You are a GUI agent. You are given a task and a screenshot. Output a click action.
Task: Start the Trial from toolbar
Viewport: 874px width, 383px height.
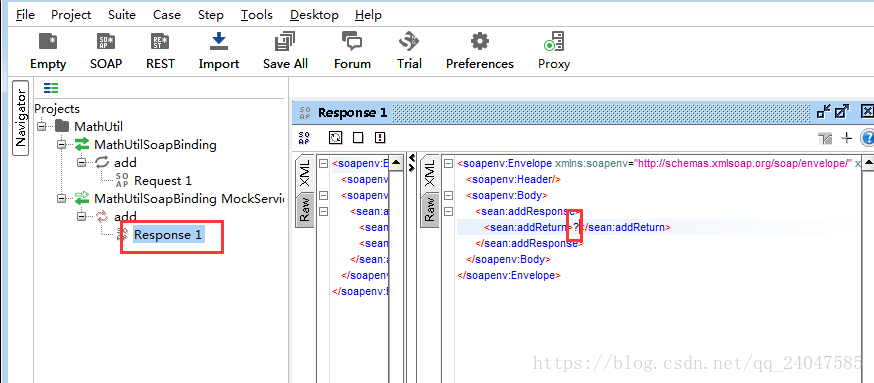point(409,51)
